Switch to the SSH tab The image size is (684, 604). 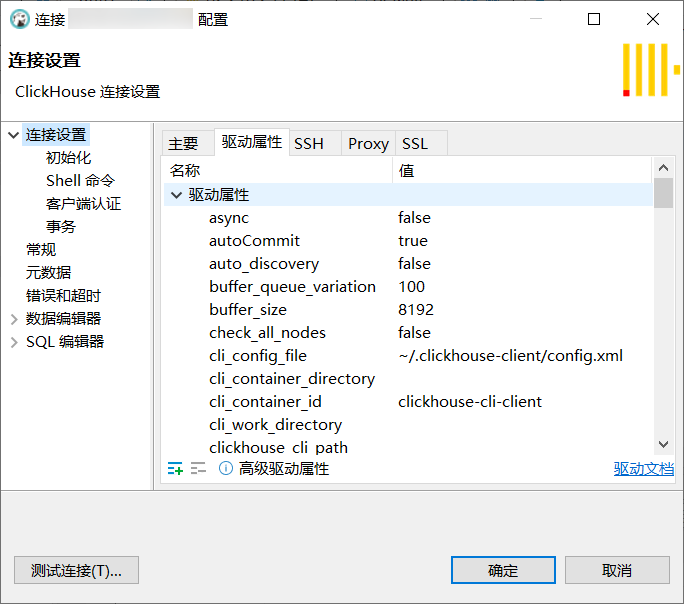(x=309, y=143)
